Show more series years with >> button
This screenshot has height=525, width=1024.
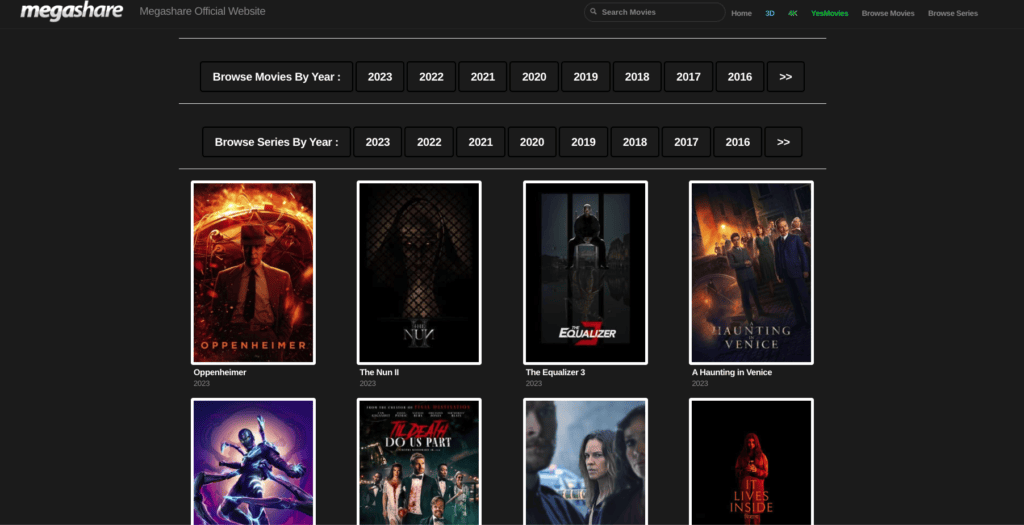tap(784, 142)
